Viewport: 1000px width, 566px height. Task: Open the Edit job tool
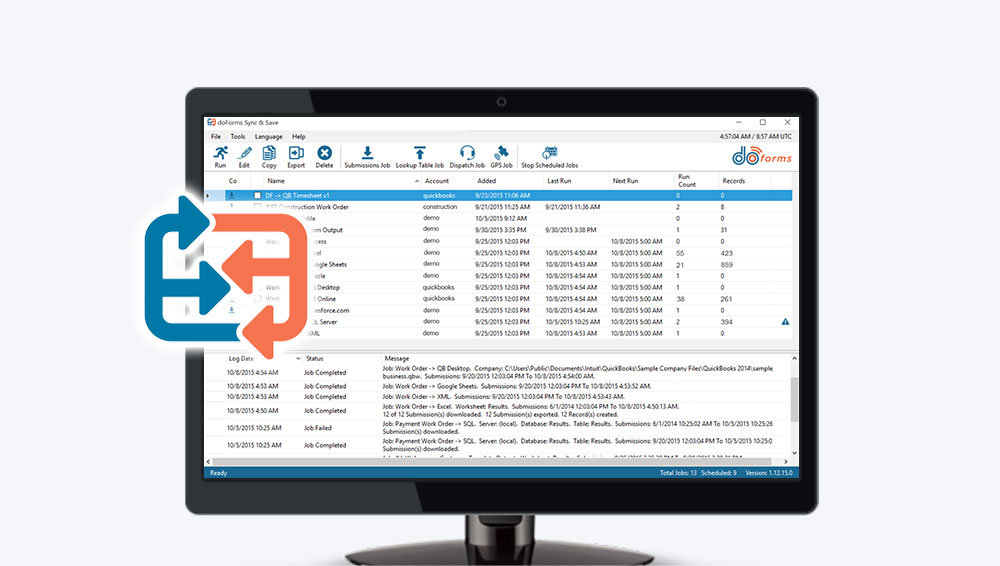pyautogui.click(x=244, y=156)
